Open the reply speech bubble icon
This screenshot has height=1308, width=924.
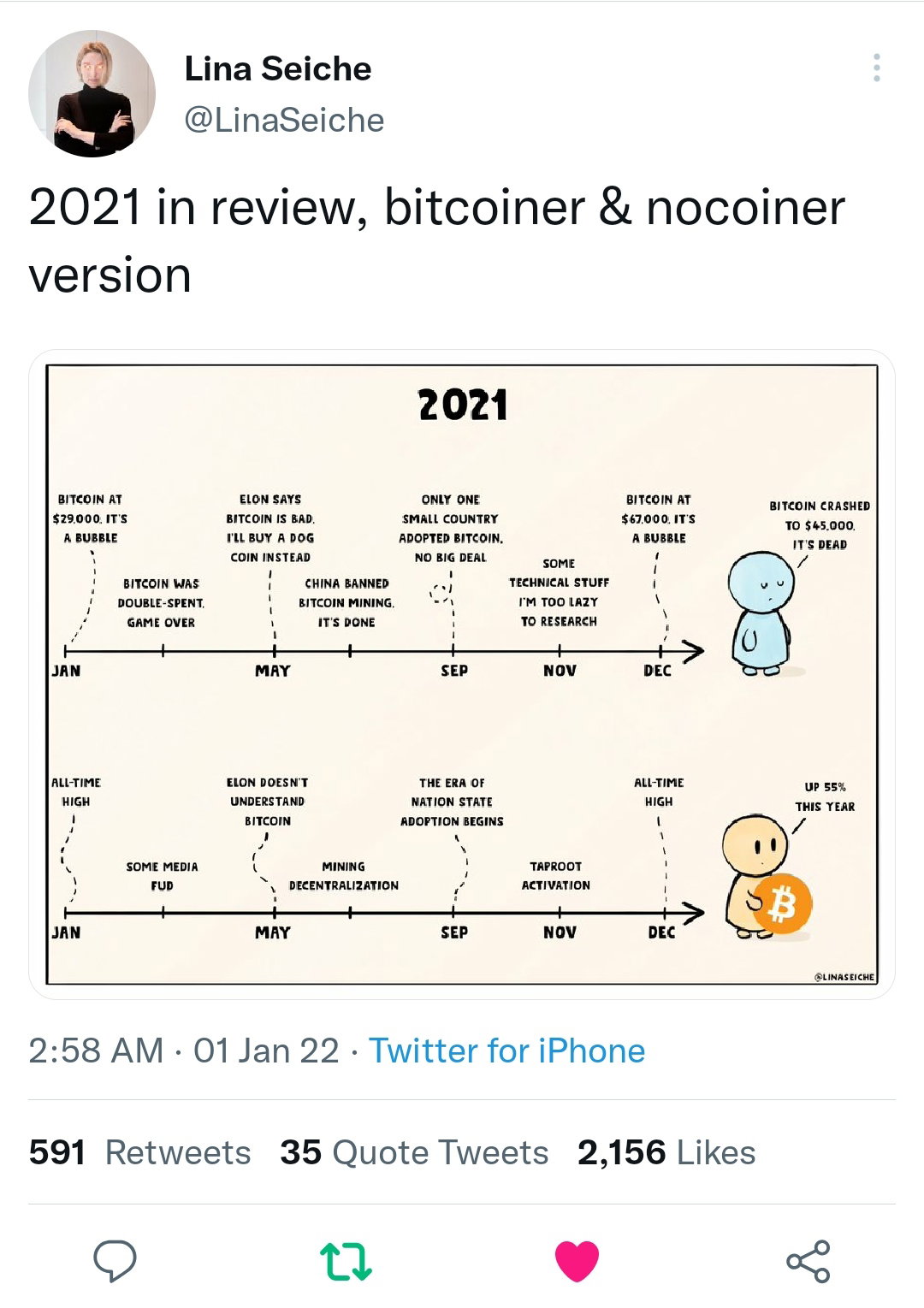click(x=115, y=1260)
